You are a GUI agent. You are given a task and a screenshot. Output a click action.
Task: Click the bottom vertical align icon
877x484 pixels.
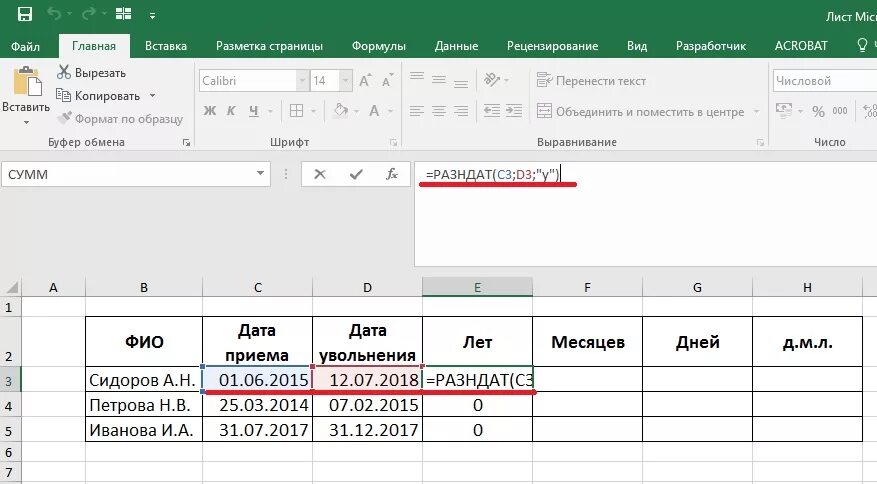(461, 83)
